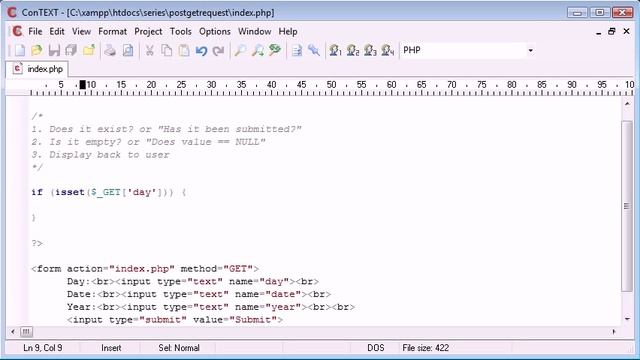Screen dimensions: 640x360
Task: Click the Cut scissors icon
Action: click(149, 51)
